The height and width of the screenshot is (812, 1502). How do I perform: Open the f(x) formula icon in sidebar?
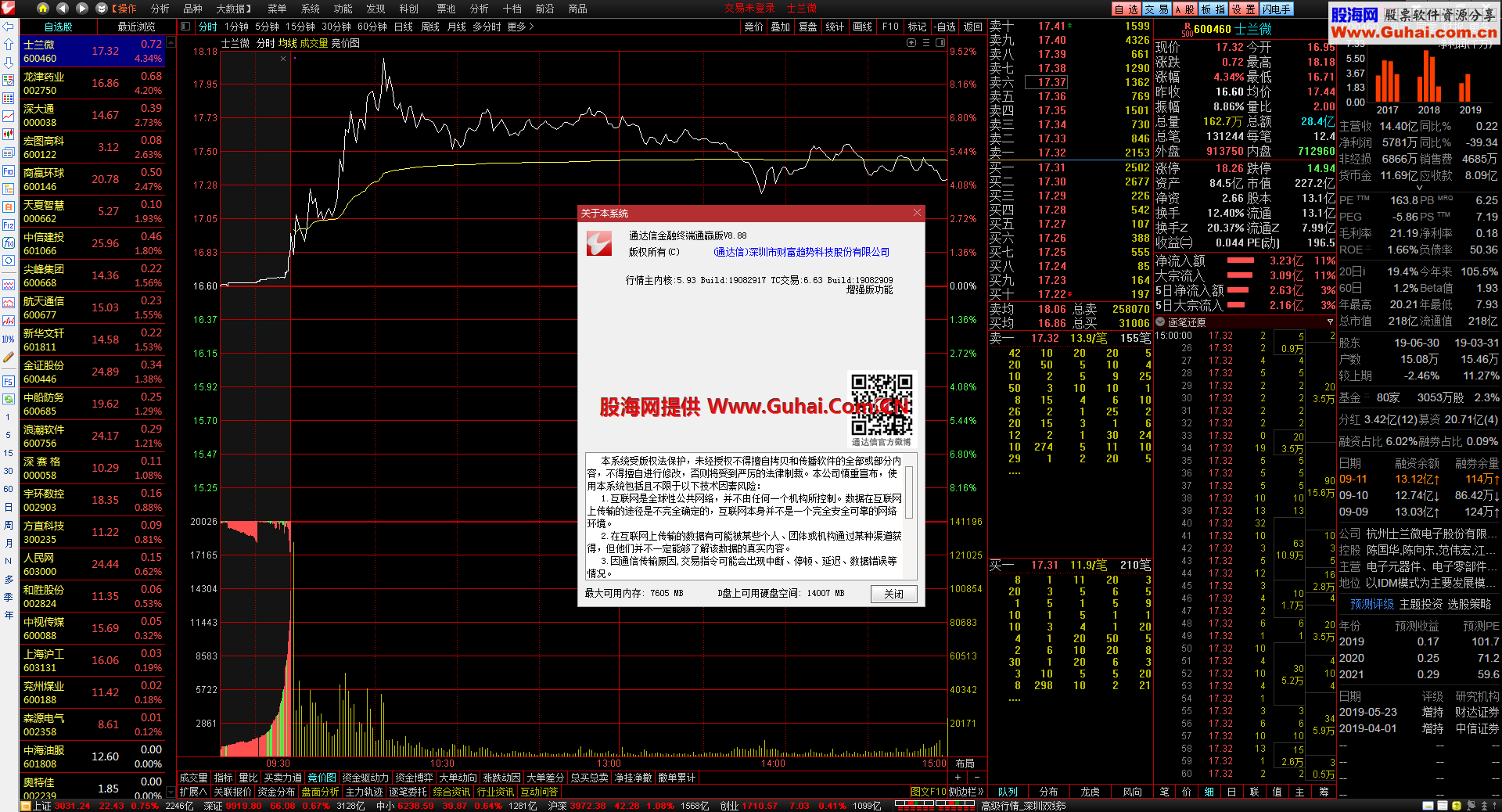click(9, 243)
